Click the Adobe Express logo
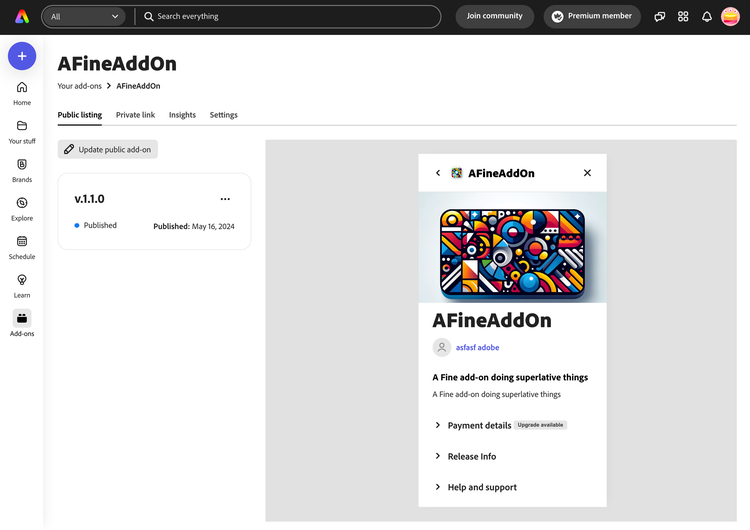Screen dimensions: 750x530 click(22, 17)
